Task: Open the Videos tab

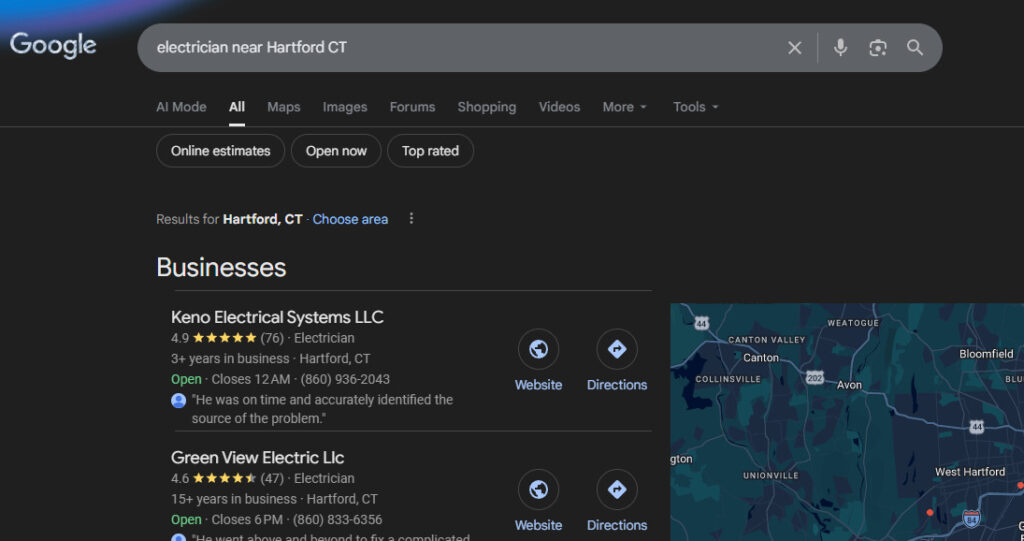Action: 559,107
